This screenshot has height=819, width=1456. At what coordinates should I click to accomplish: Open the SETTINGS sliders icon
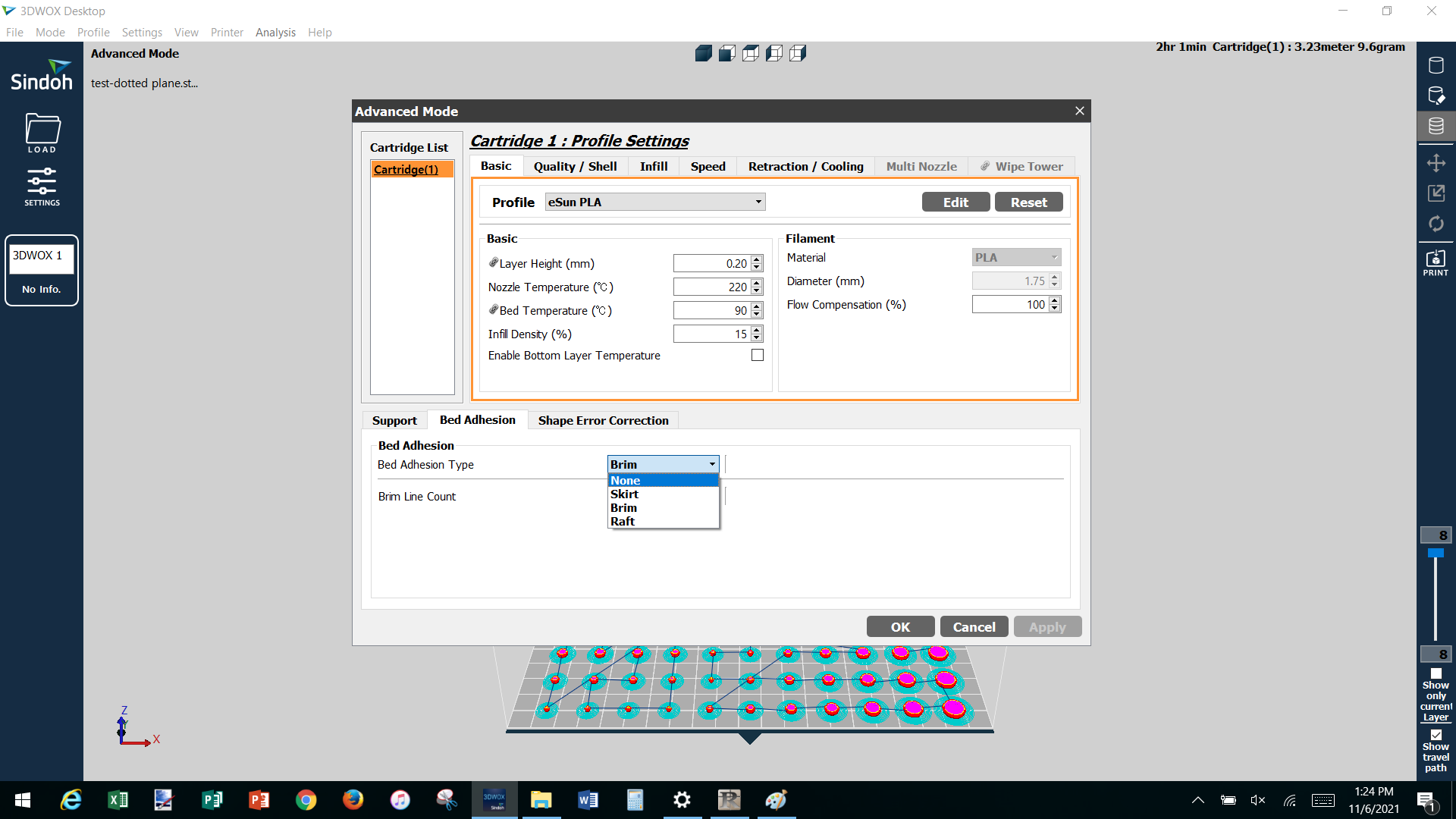[x=42, y=187]
